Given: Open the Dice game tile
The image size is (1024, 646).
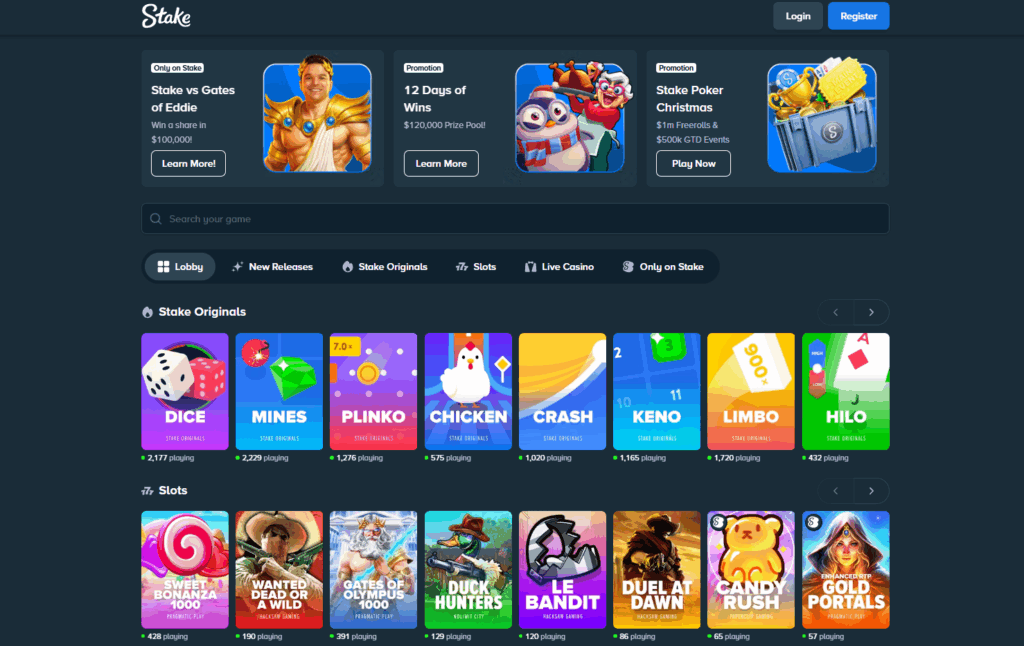Looking at the screenshot, I should 185,391.
